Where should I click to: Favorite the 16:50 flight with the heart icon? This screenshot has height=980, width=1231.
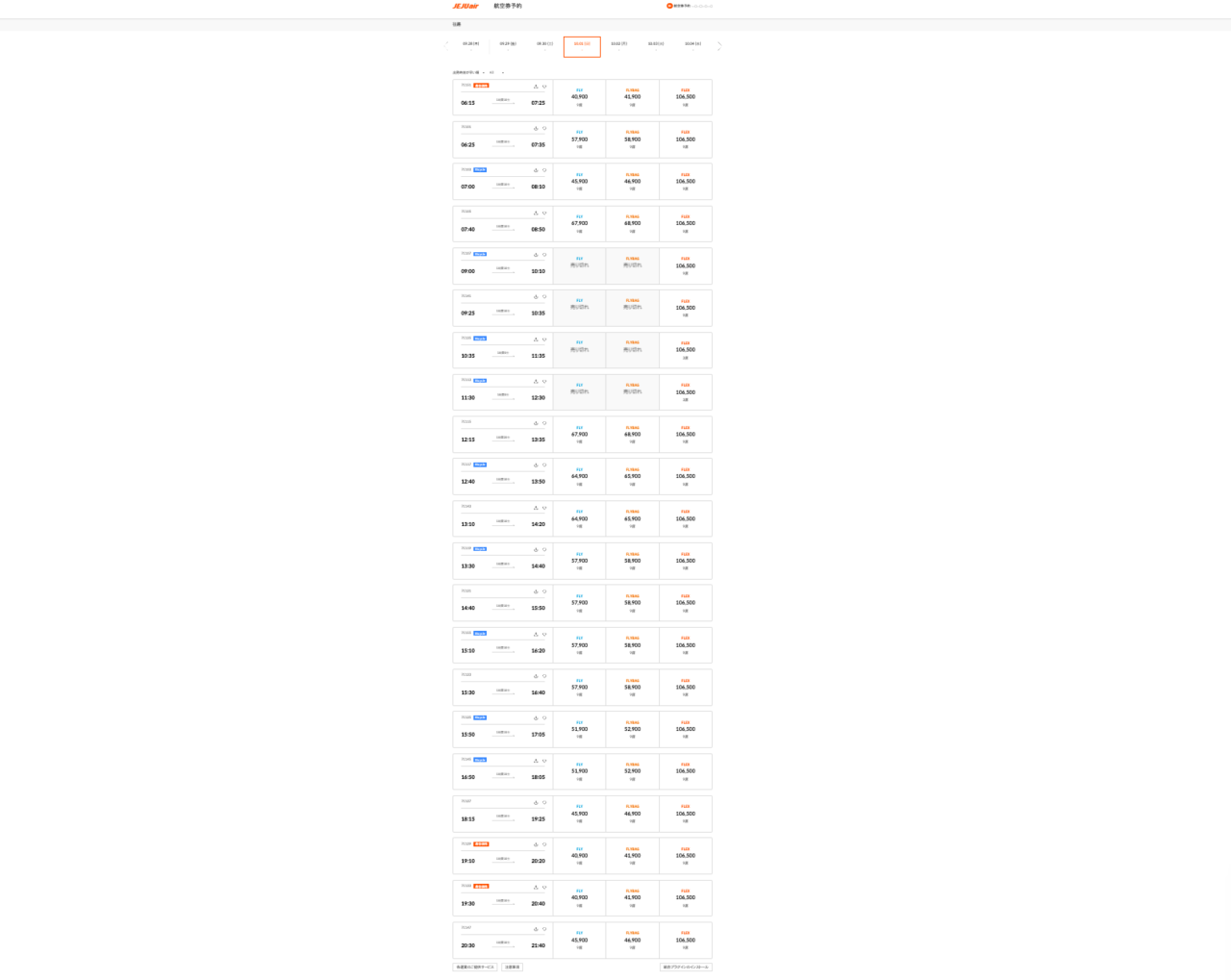[x=544, y=761]
